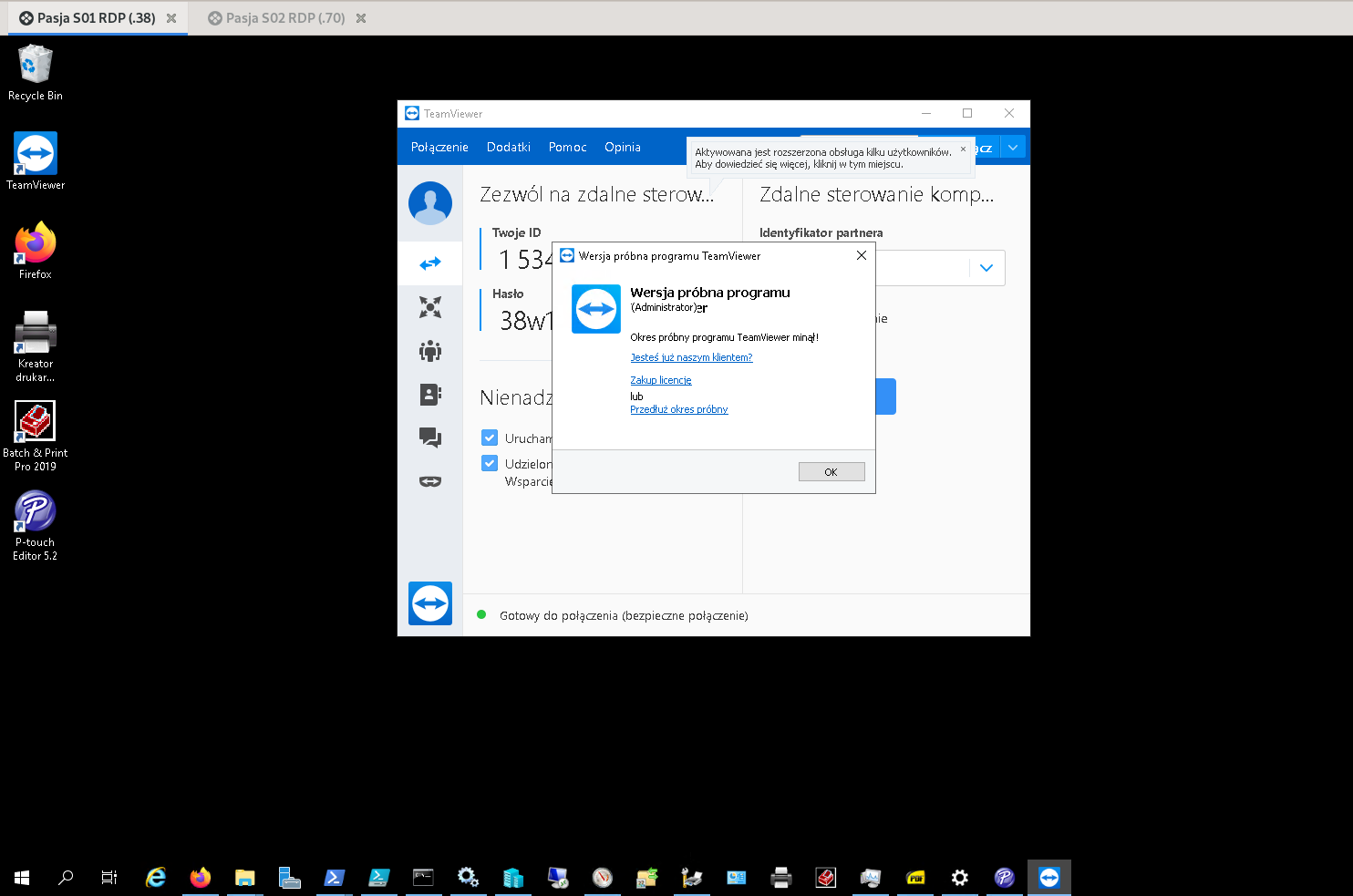Click the Hasło password value
The width and height of the screenshot is (1353, 896).
(526, 321)
